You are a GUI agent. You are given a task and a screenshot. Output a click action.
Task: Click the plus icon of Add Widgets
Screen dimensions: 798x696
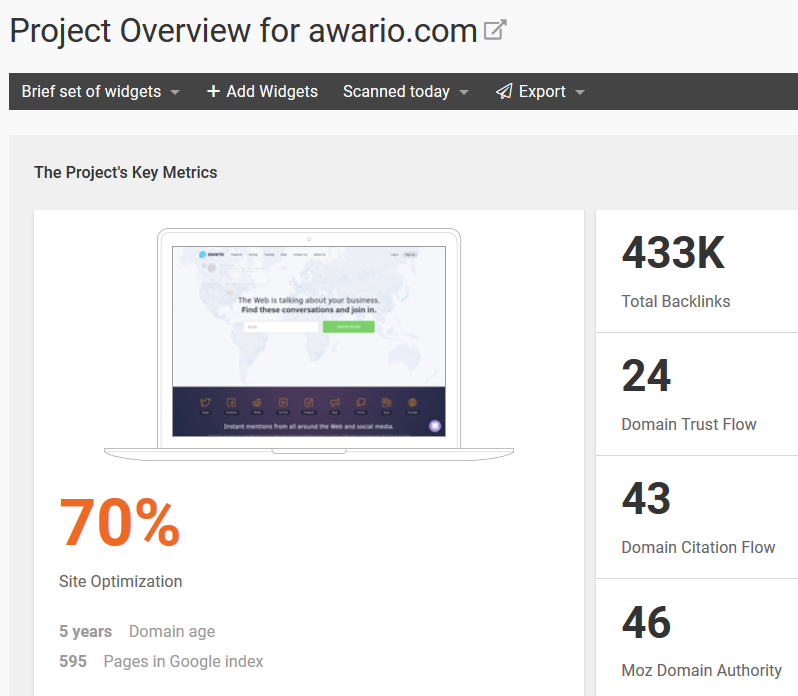[x=213, y=91]
